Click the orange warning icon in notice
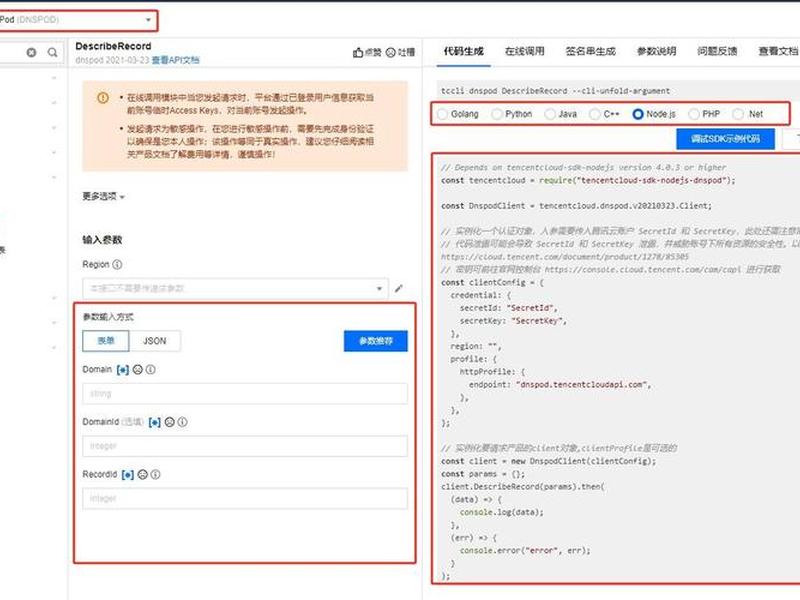 (x=103, y=97)
